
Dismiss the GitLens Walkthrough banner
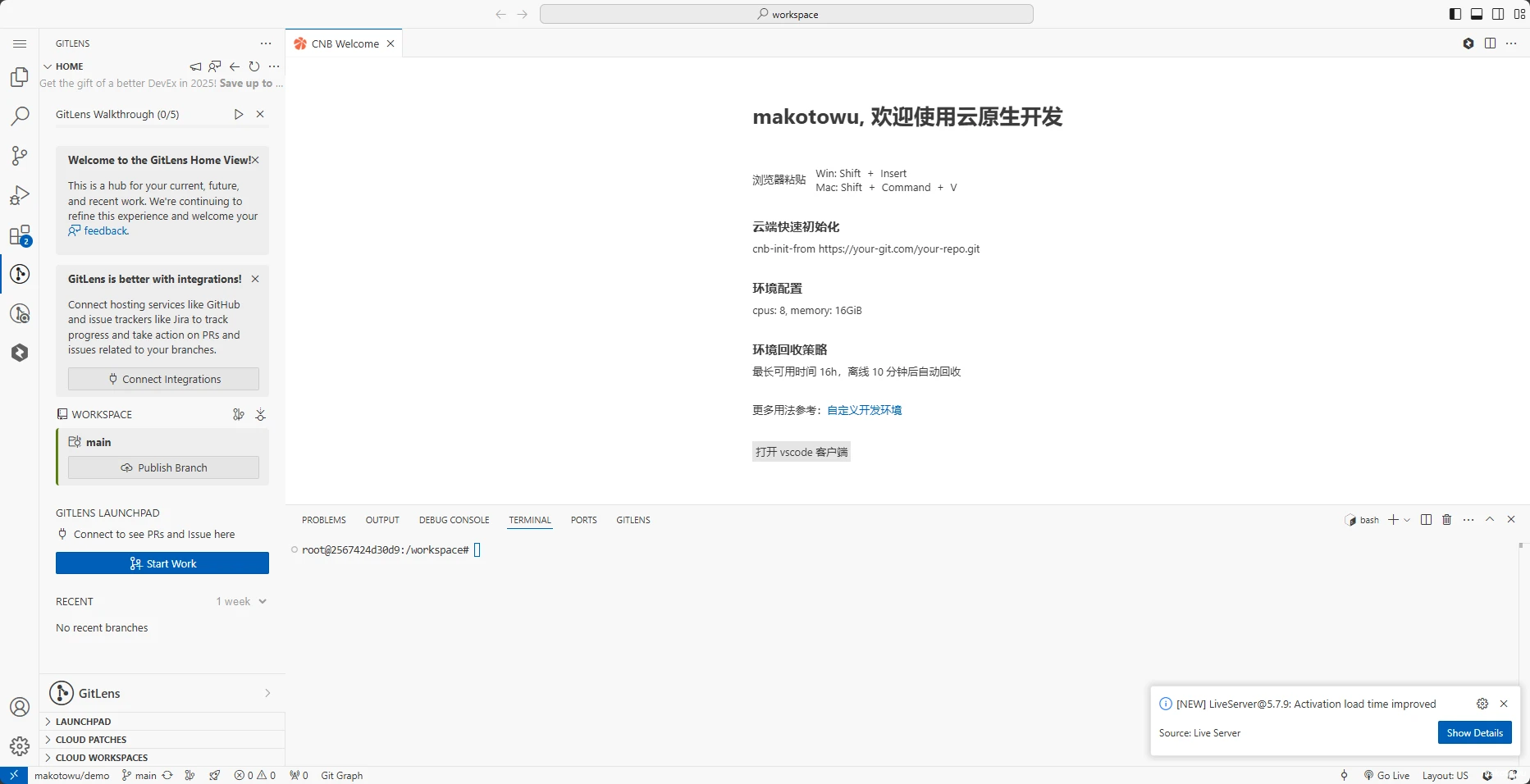260,114
